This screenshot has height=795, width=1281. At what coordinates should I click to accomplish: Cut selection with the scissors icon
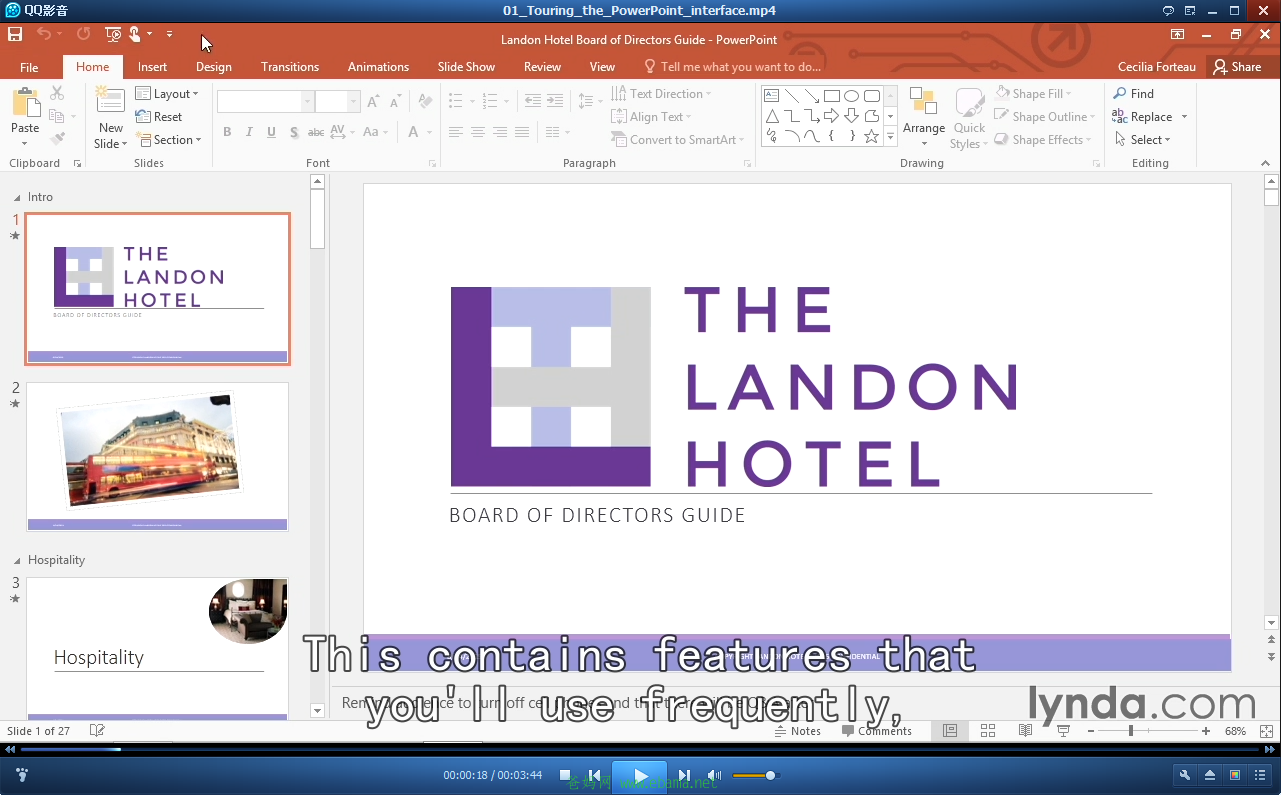click(x=57, y=93)
